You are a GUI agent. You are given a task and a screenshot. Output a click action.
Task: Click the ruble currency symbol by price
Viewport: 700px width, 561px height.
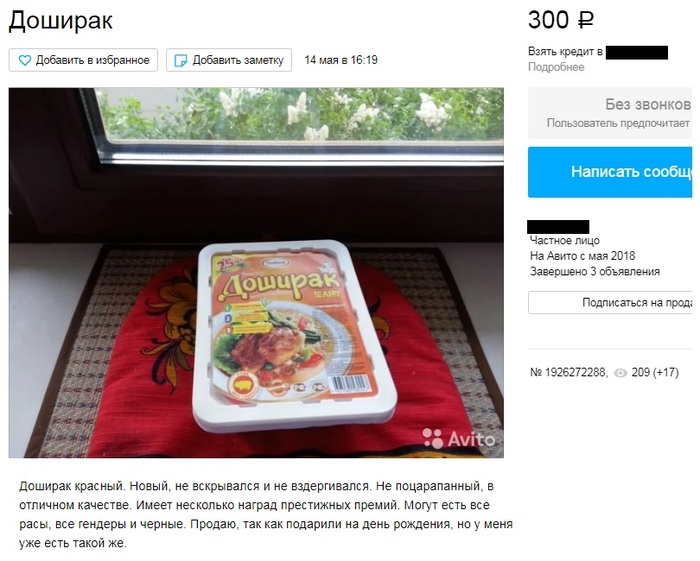point(586,21)
